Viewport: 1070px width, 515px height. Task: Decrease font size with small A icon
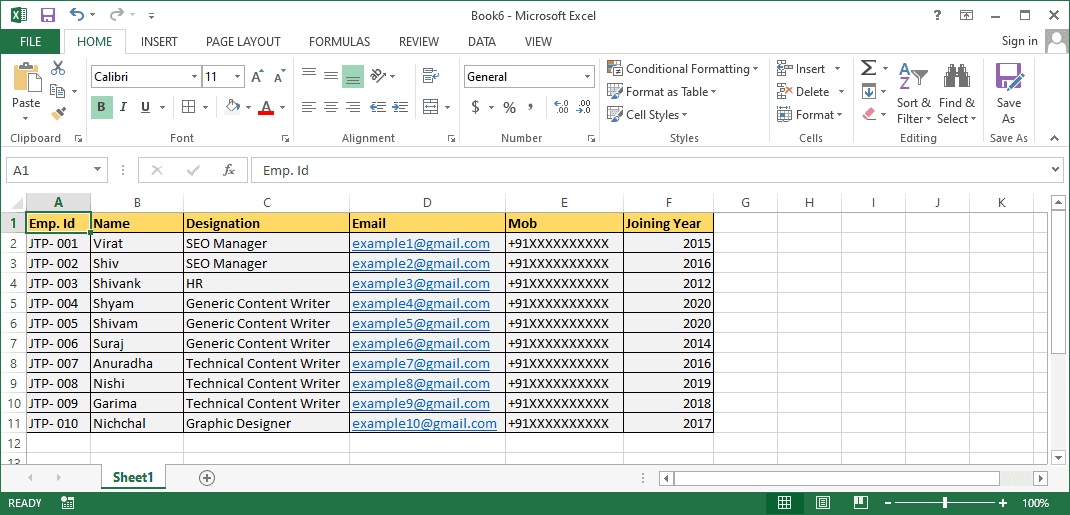(x=278, y=76)
